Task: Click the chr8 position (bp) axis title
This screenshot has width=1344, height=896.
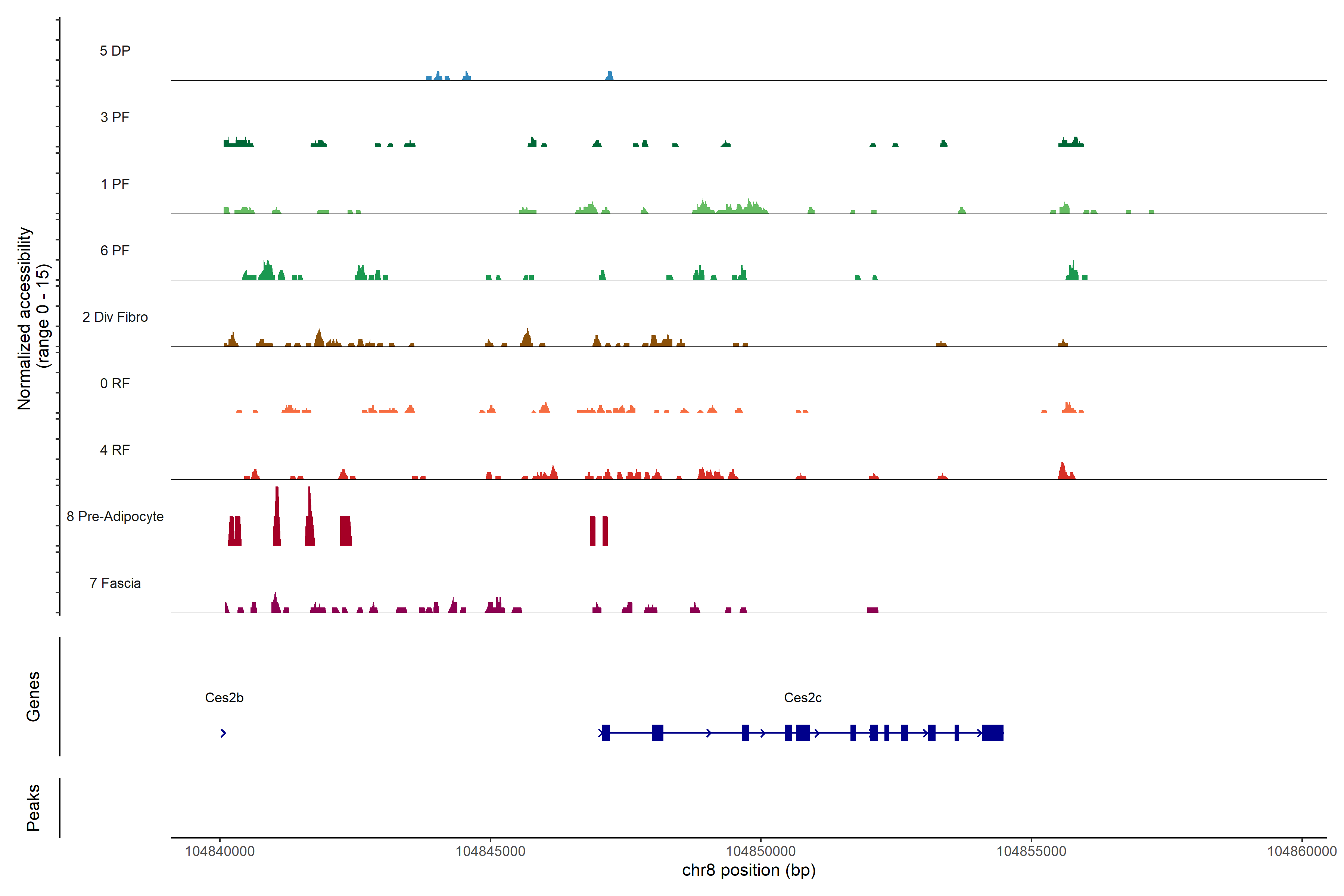Action: click(x=749, y=870)
